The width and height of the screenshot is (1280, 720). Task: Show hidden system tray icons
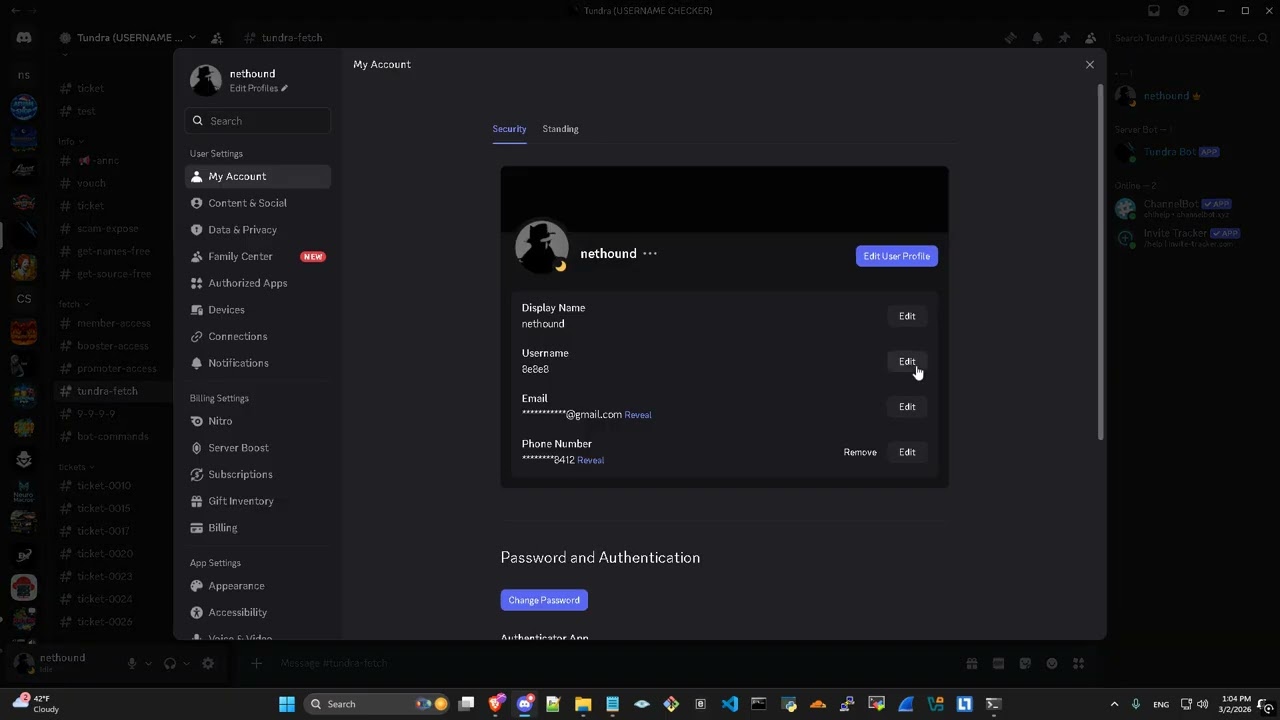click(x=1115, y=704)
